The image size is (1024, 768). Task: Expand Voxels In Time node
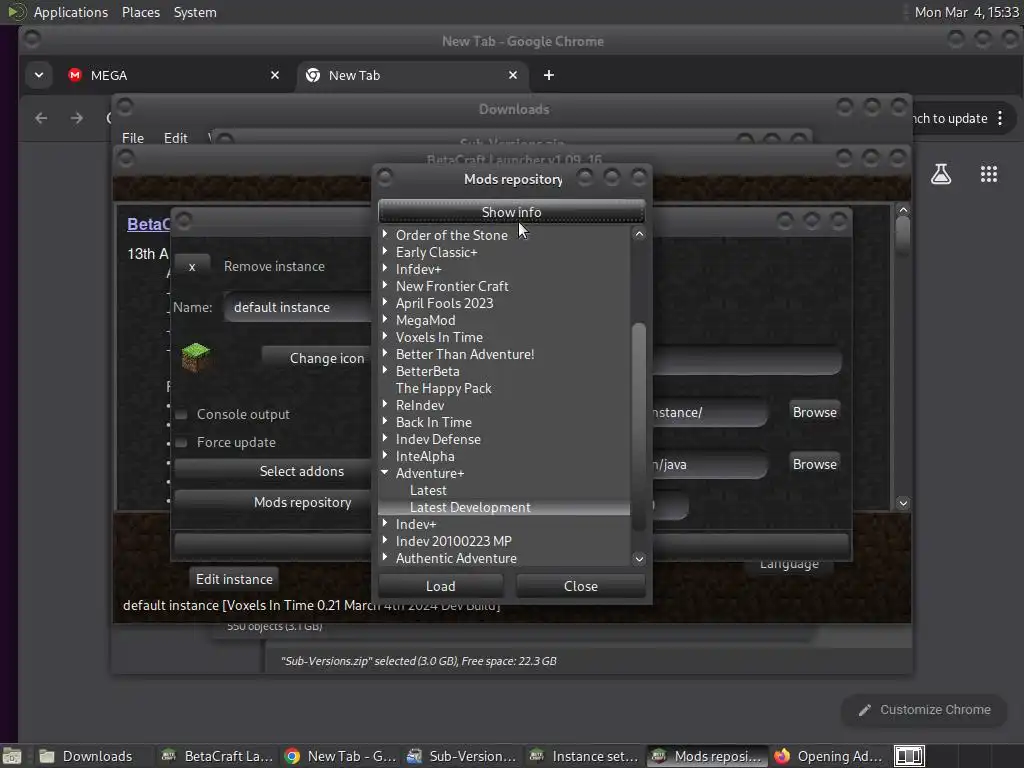point(385,336)
